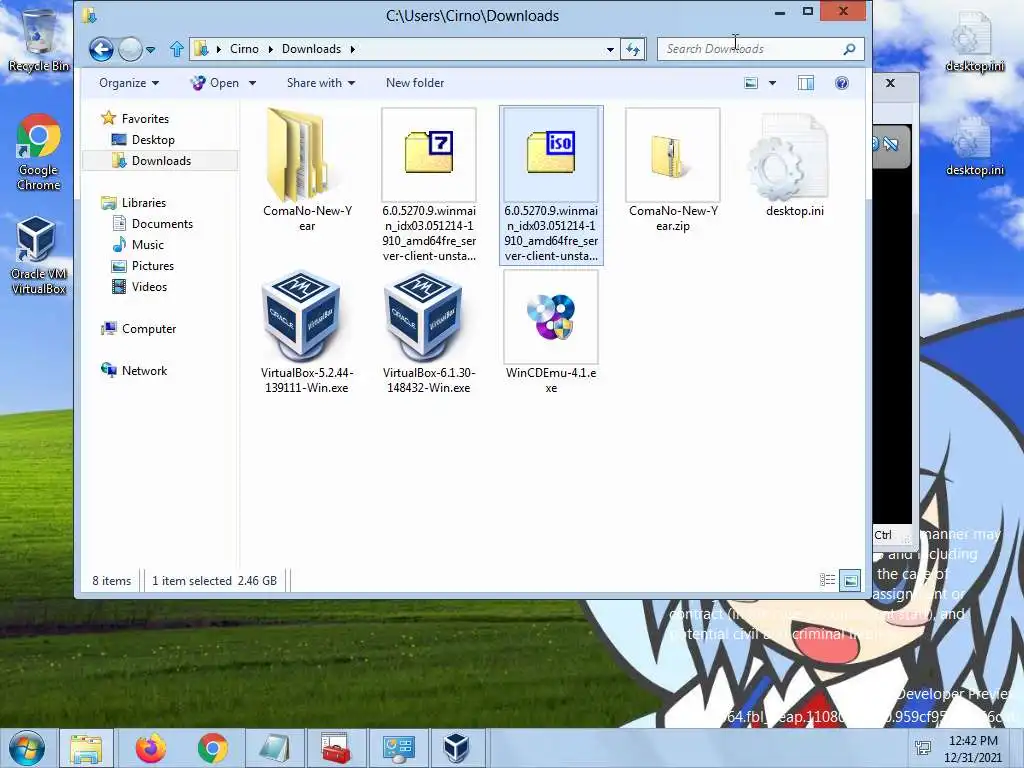Screen dimensions: 1024x768
Task: Close the window behind Explorer
Action: [890, 83]
